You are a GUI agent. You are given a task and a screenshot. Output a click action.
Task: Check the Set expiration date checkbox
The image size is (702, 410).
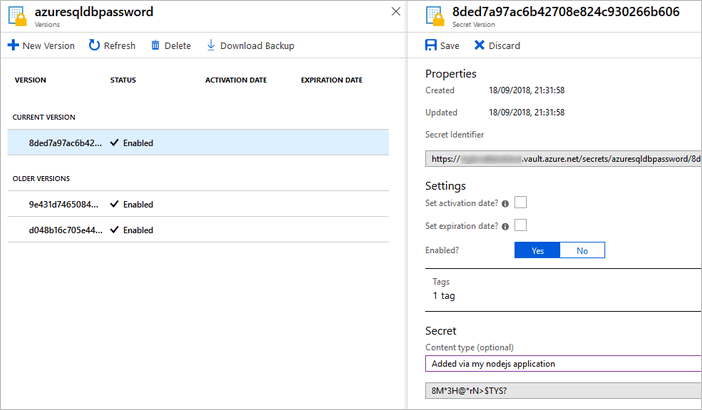pos(521,225)
